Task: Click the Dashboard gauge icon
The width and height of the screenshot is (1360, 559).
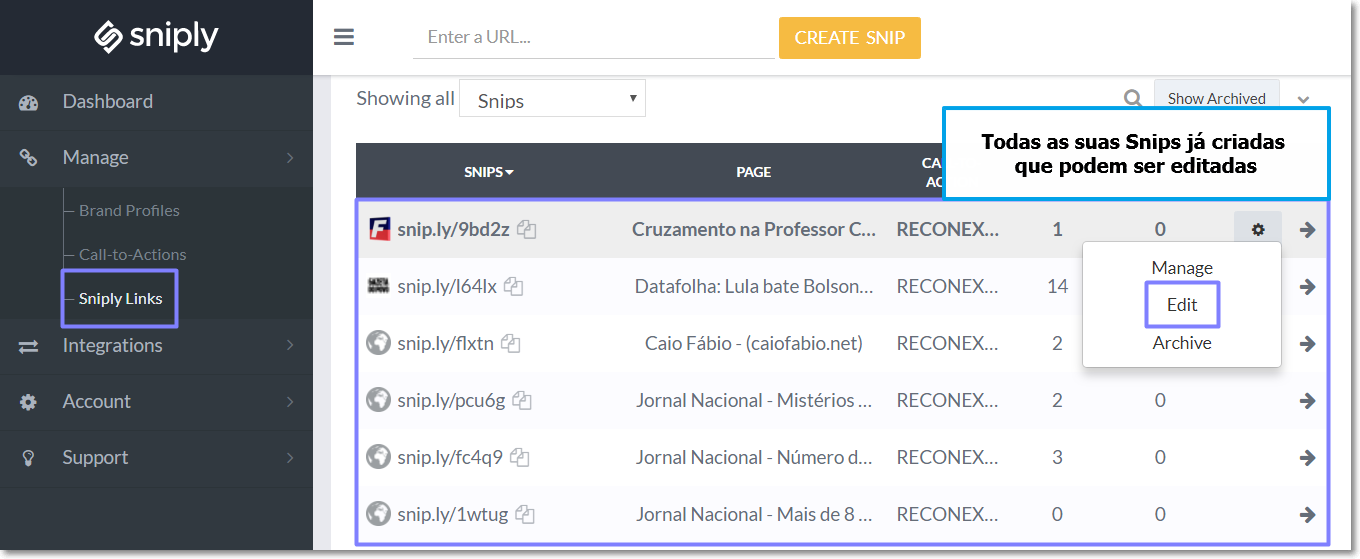Action: click(x=28, y=102)
